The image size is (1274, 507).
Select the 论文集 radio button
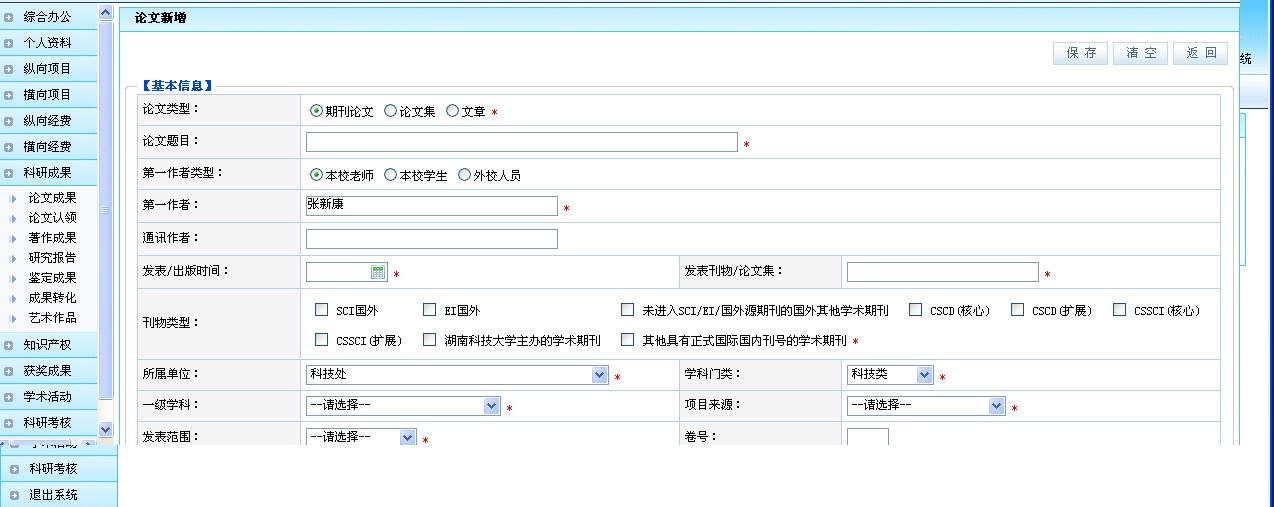[x=390, y=111]
